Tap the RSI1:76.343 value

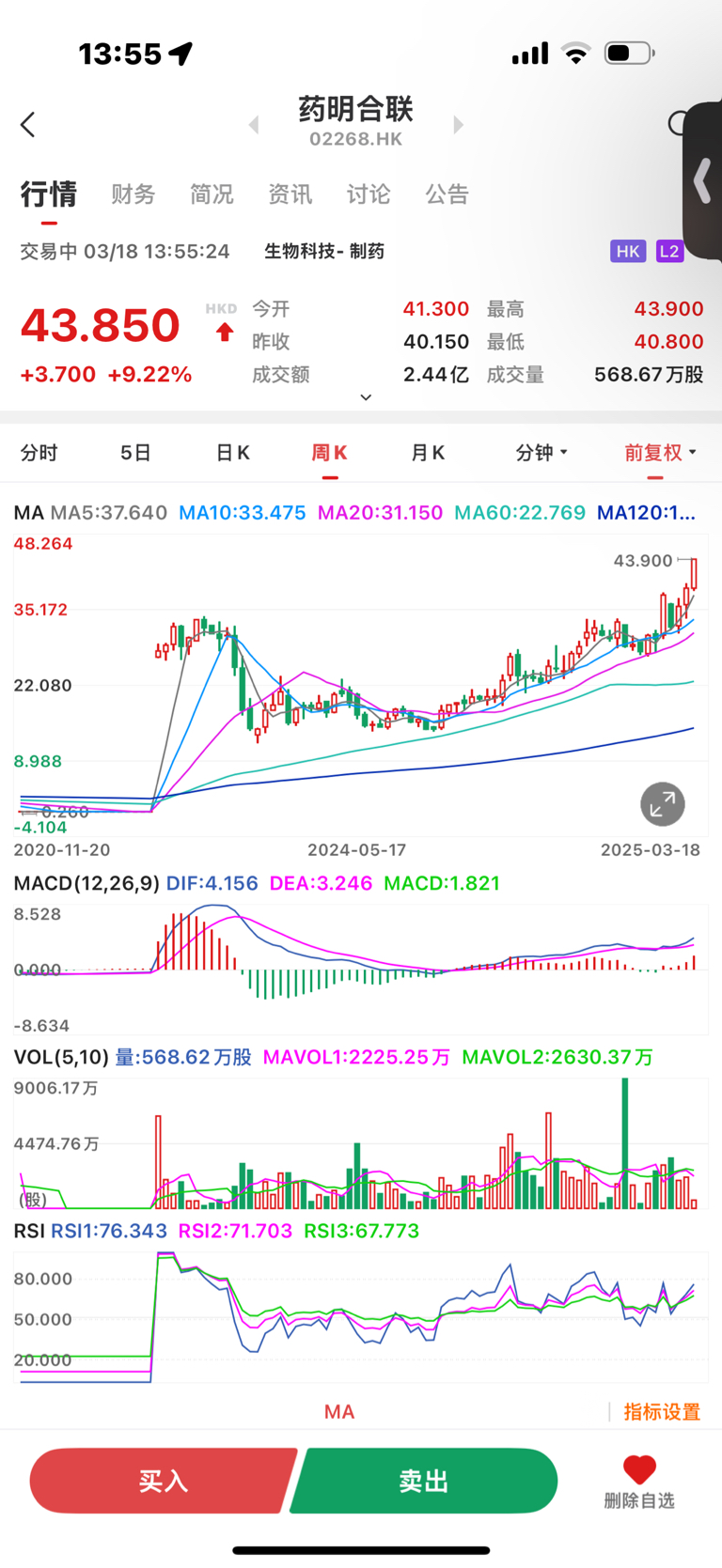point(109,1231)
